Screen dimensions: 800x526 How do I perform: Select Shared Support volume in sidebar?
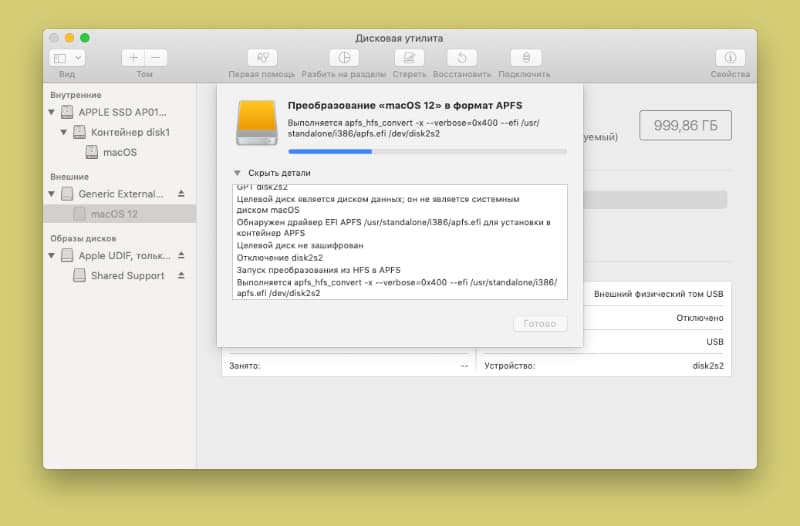(119, 275)
